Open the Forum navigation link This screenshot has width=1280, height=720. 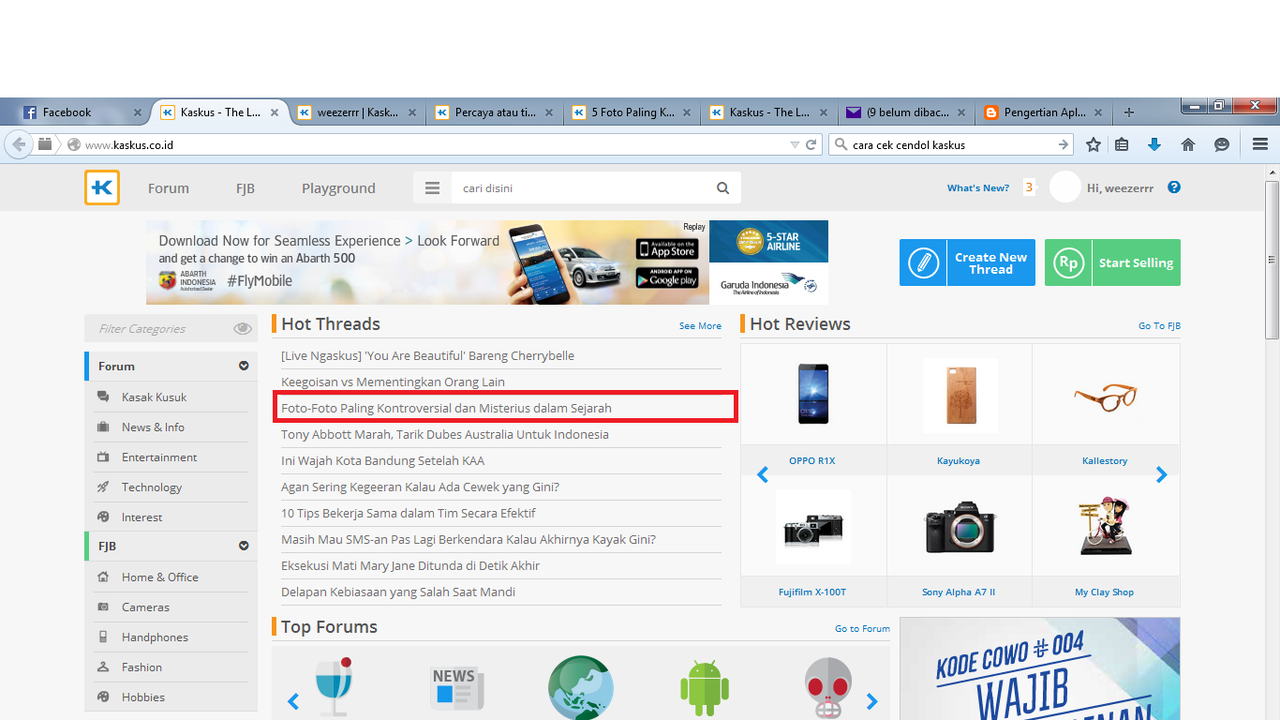point(168,188)
